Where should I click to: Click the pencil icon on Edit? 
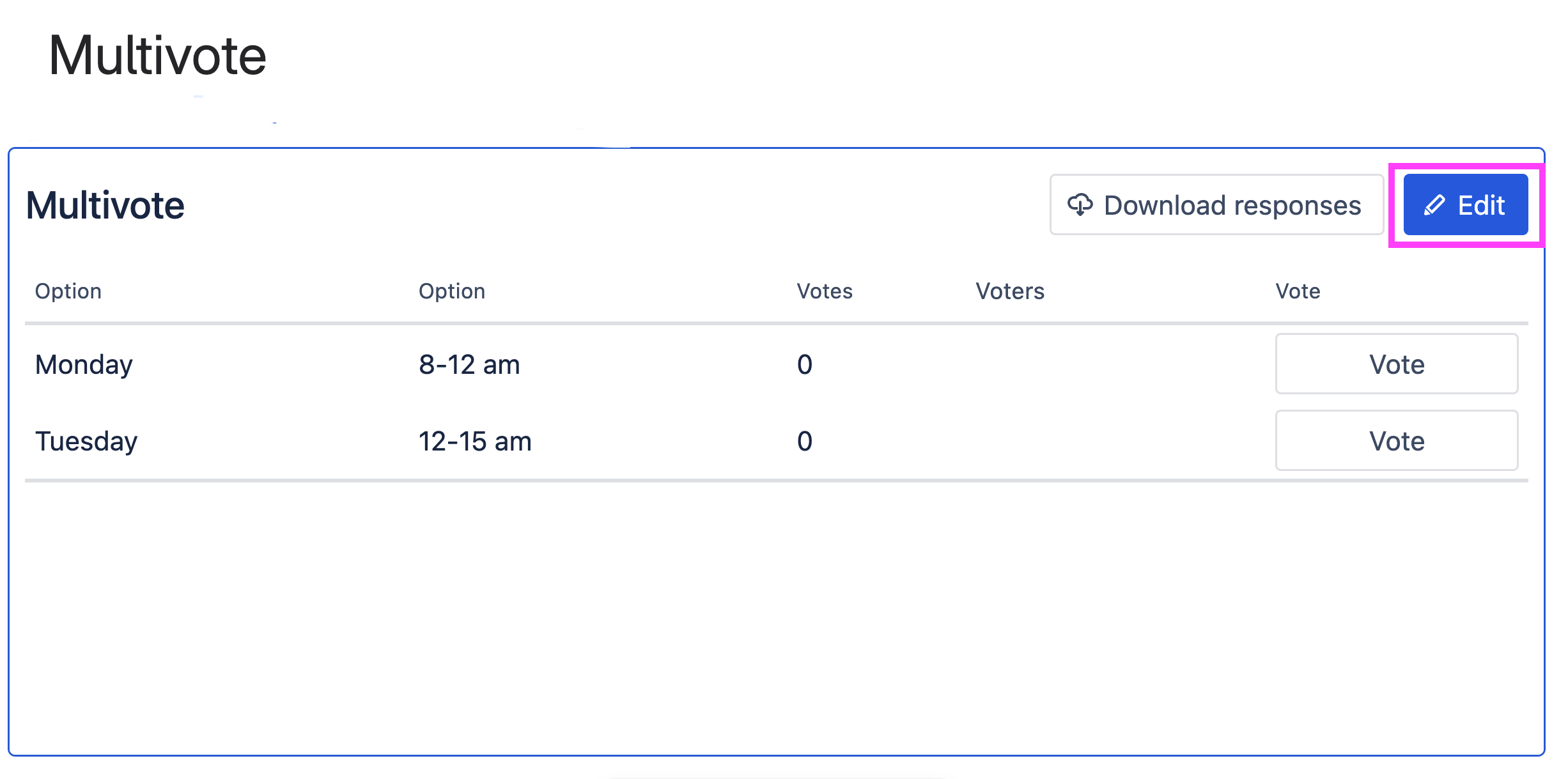(x=1434, y=205)
